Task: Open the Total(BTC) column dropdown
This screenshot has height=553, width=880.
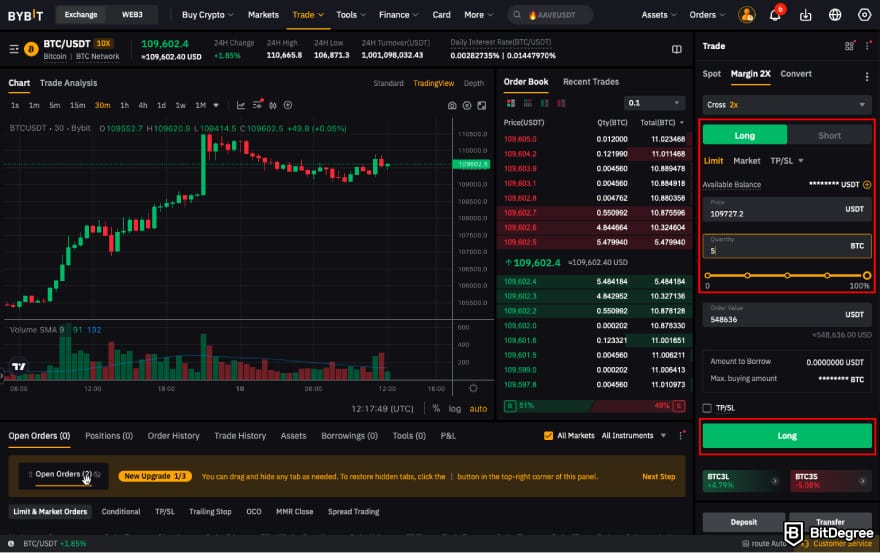Action: 662,122
